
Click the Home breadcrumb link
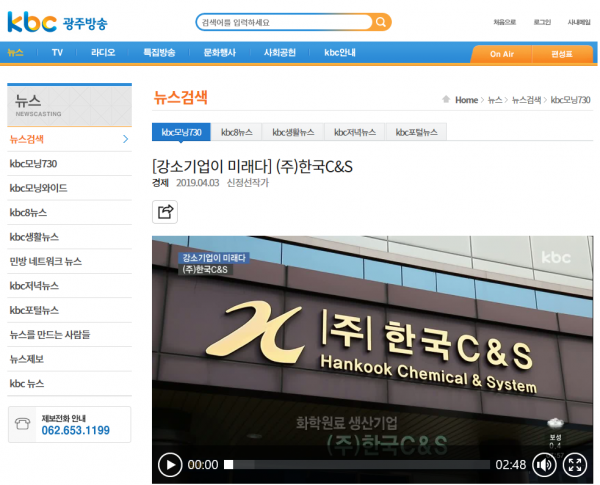(466, 100)
